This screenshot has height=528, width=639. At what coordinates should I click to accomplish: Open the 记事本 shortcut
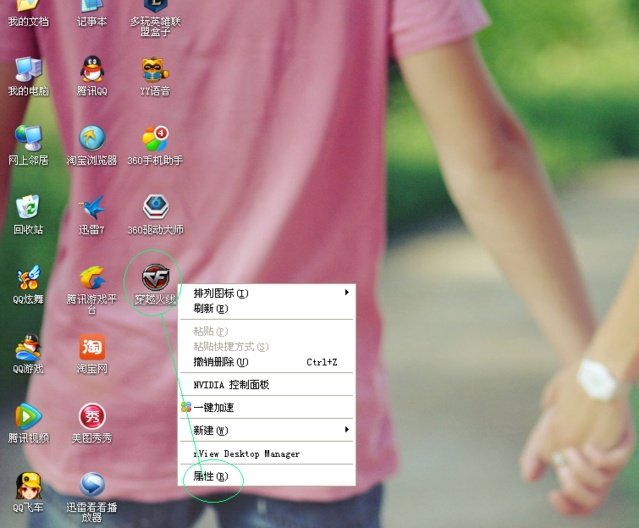click(92, 12)
